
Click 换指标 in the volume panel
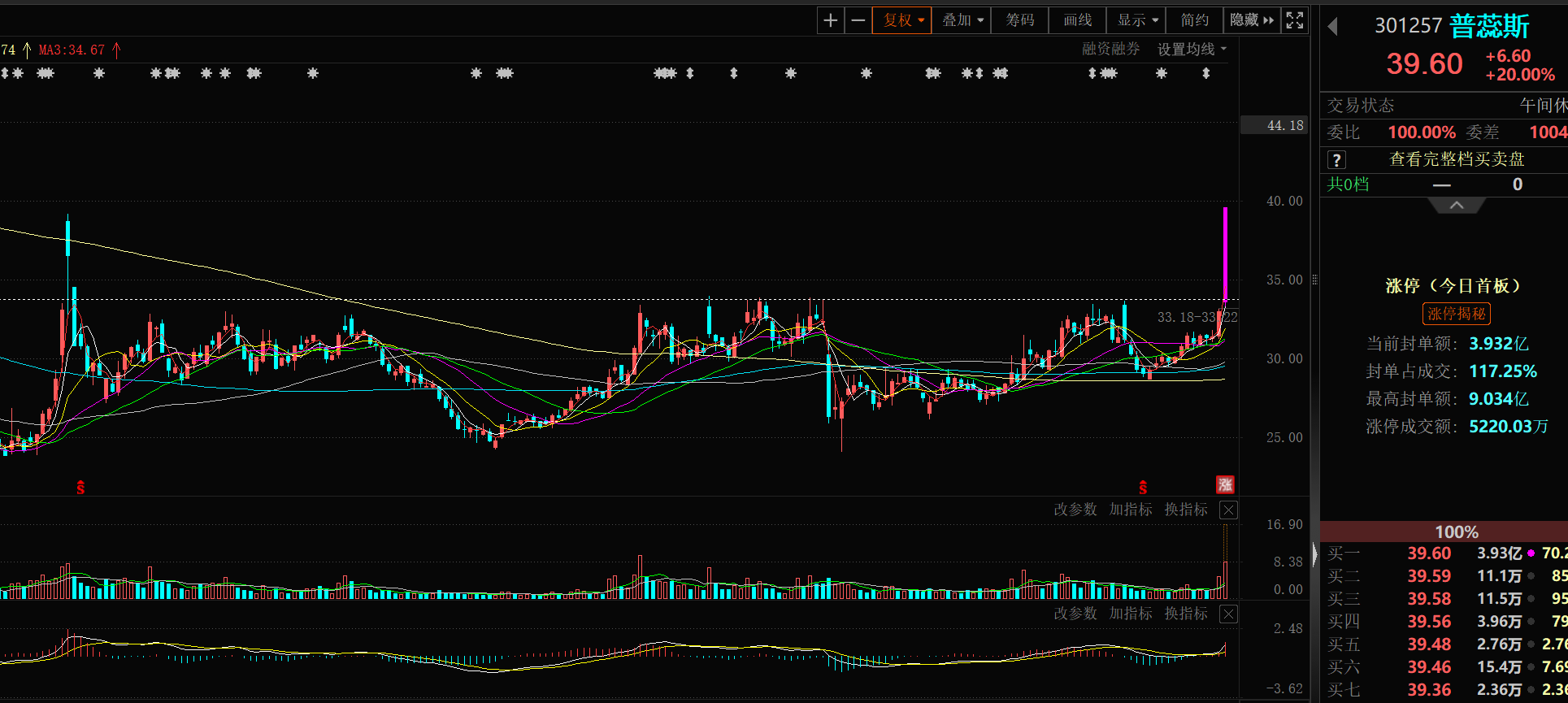1186,510
